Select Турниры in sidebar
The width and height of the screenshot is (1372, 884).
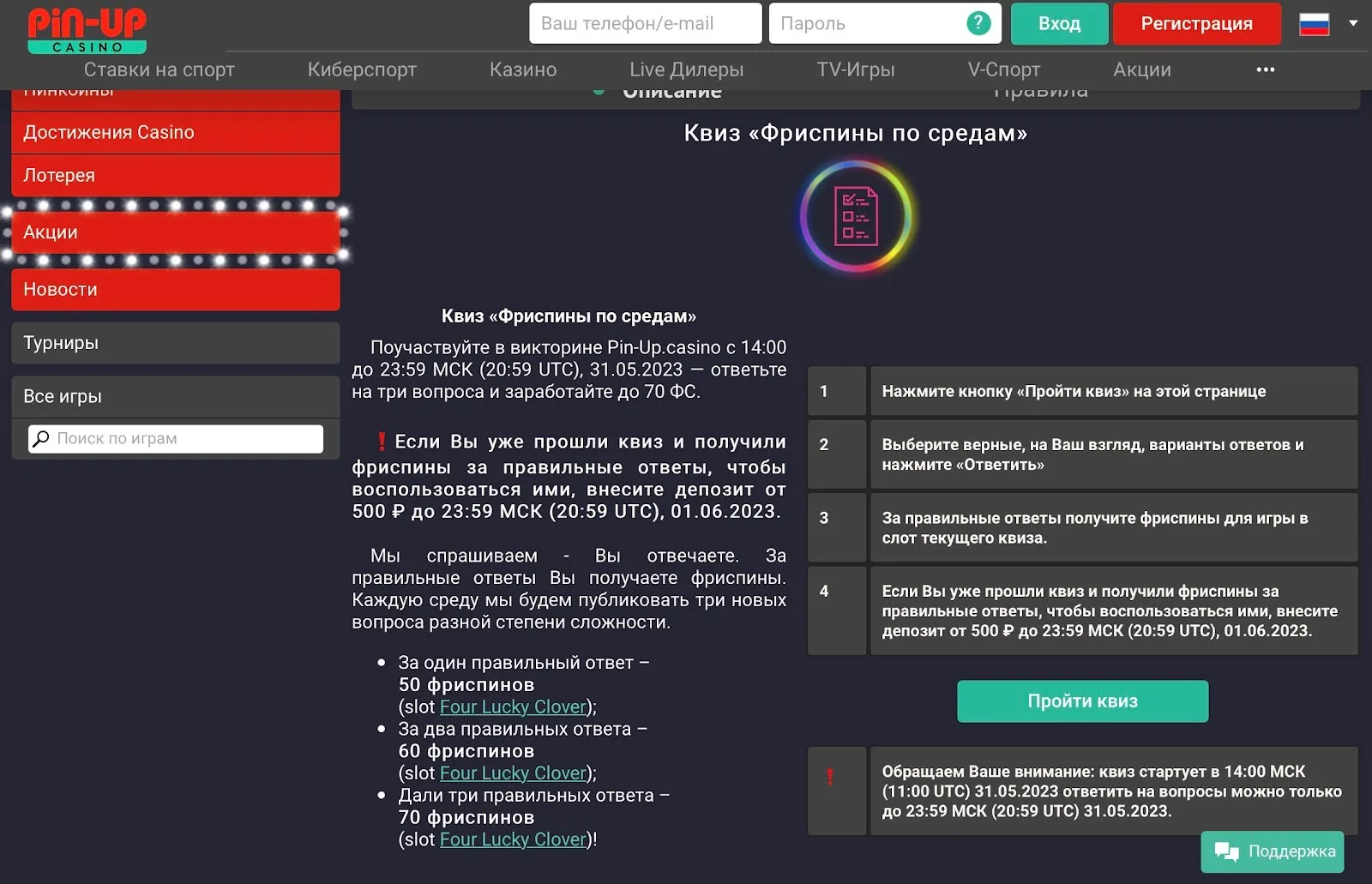176,343
